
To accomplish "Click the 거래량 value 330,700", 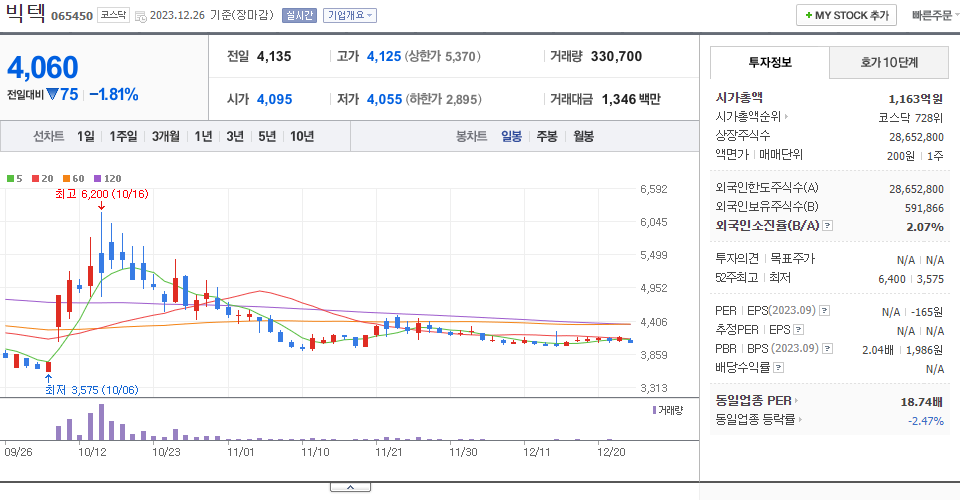I will (616, 56).
